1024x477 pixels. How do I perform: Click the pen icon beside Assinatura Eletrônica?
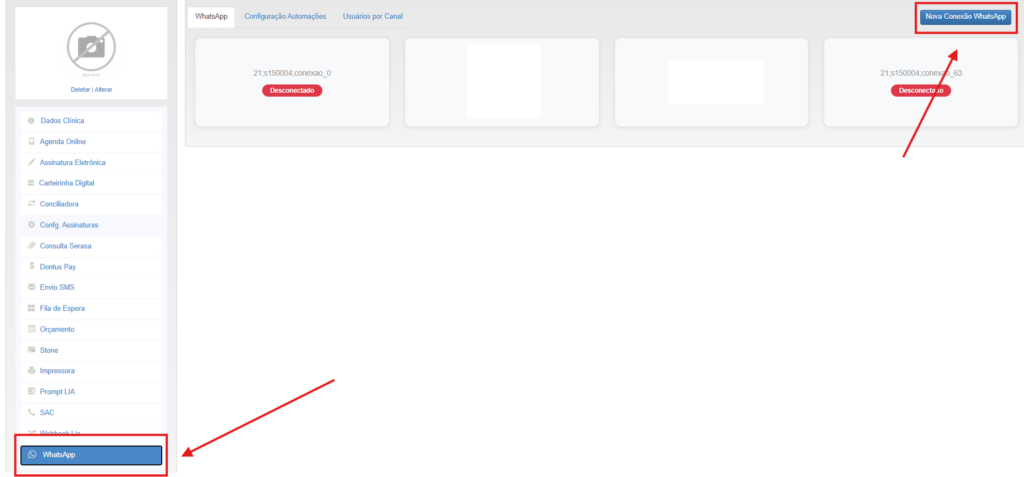pyautogui.click(x=31, y=162)
